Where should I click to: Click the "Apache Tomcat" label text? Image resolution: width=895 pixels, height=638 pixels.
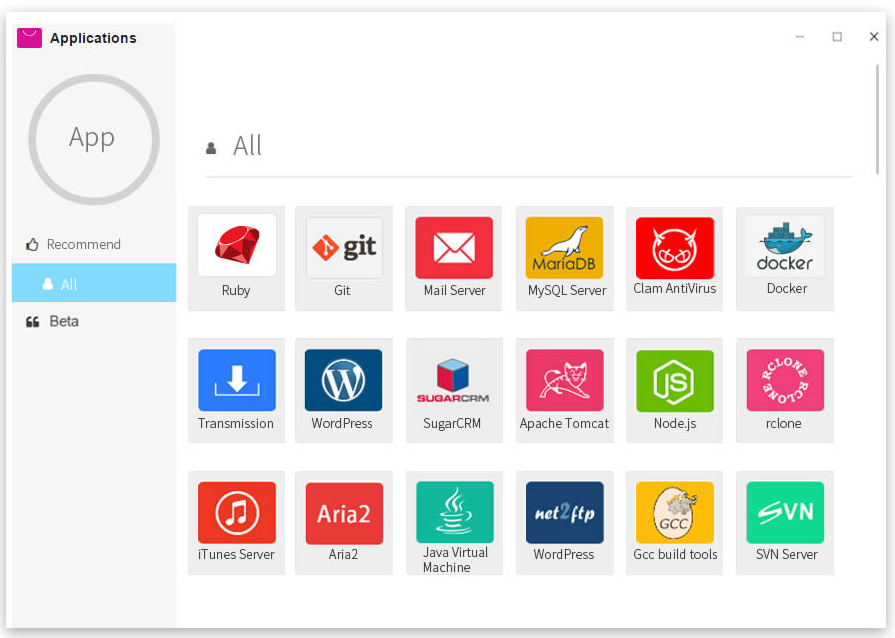coord(564,423)
